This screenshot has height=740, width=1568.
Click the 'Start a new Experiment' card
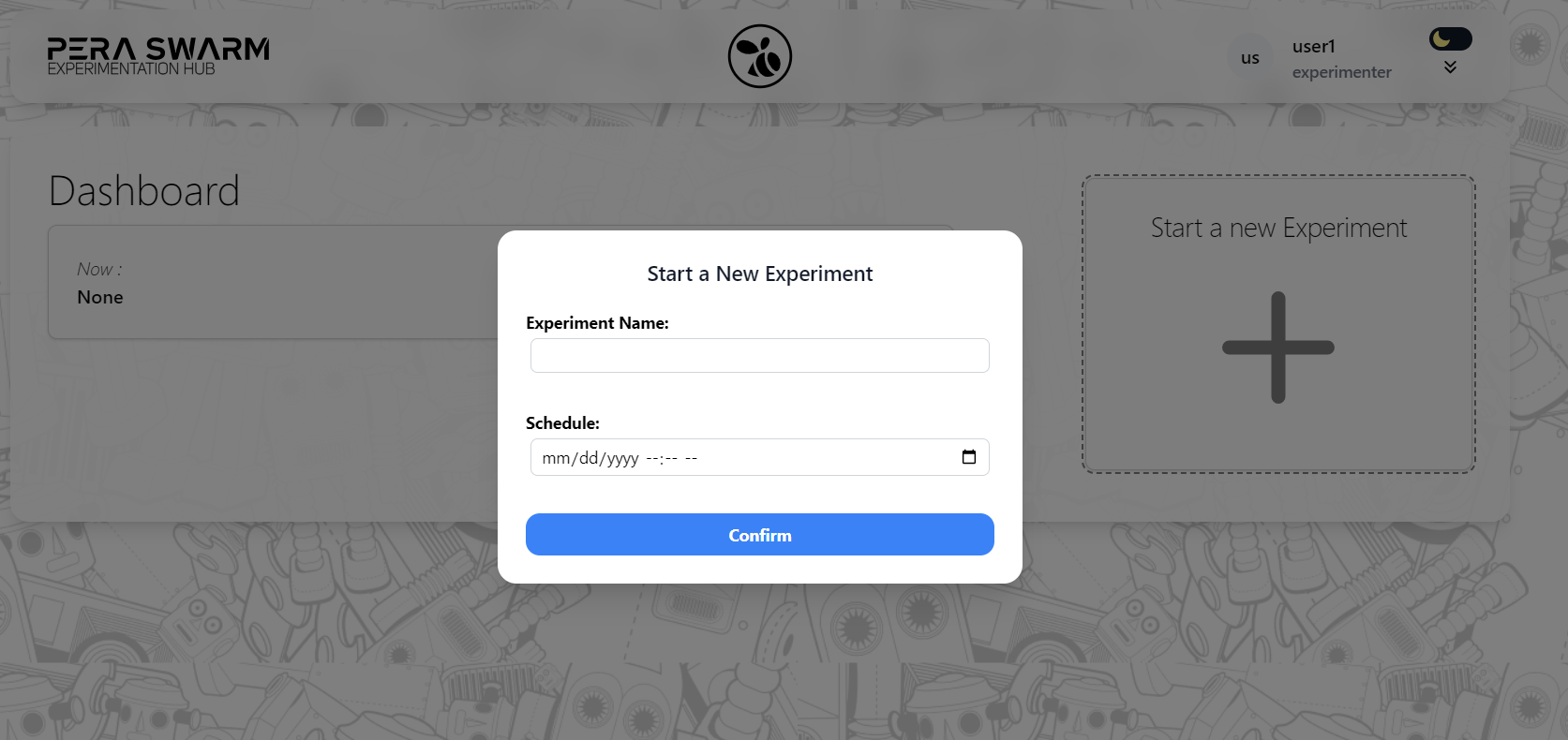1278,324
